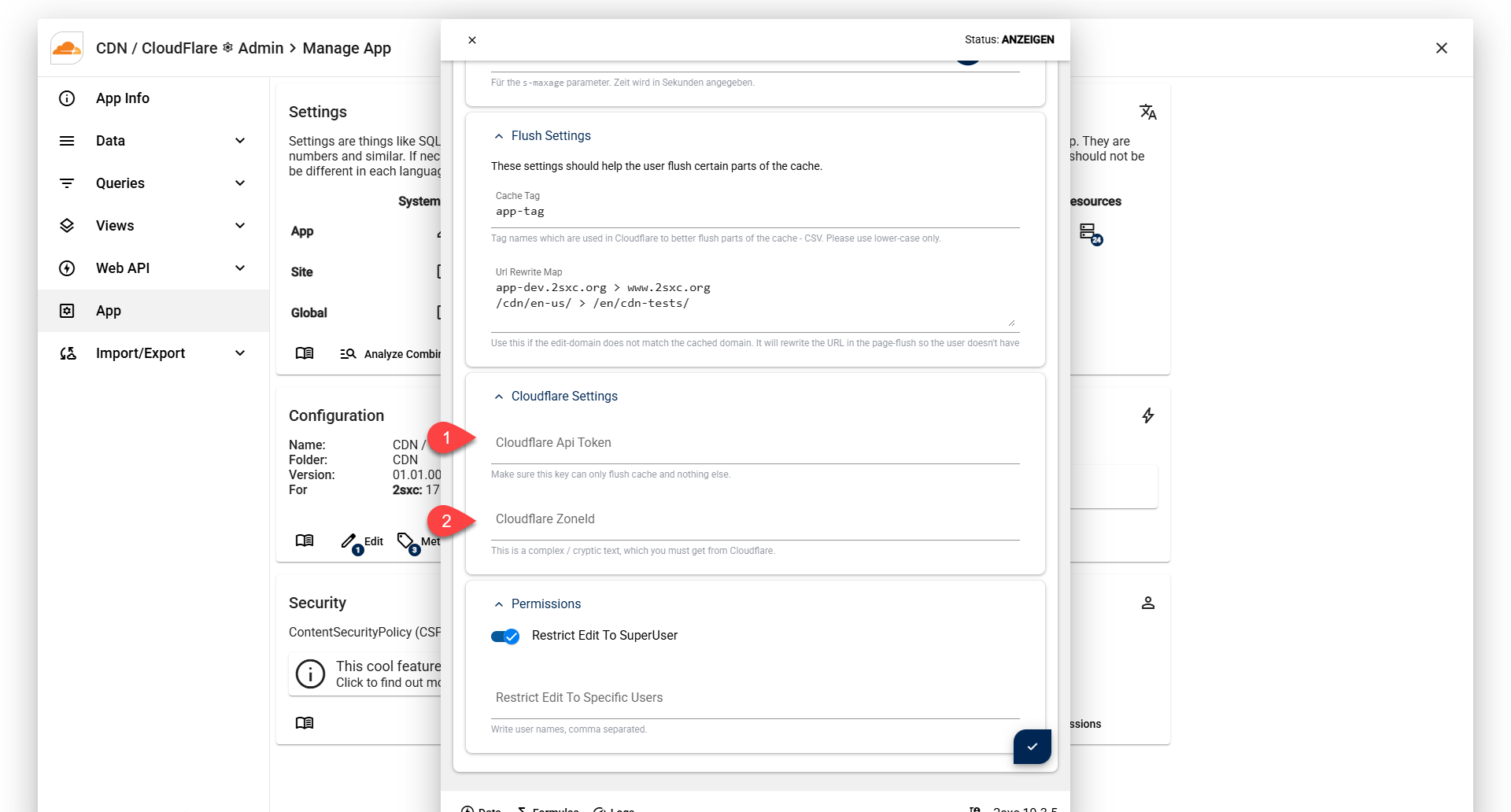
Task: Close the edit dialog with X
Action: click(x=472, y=40)
